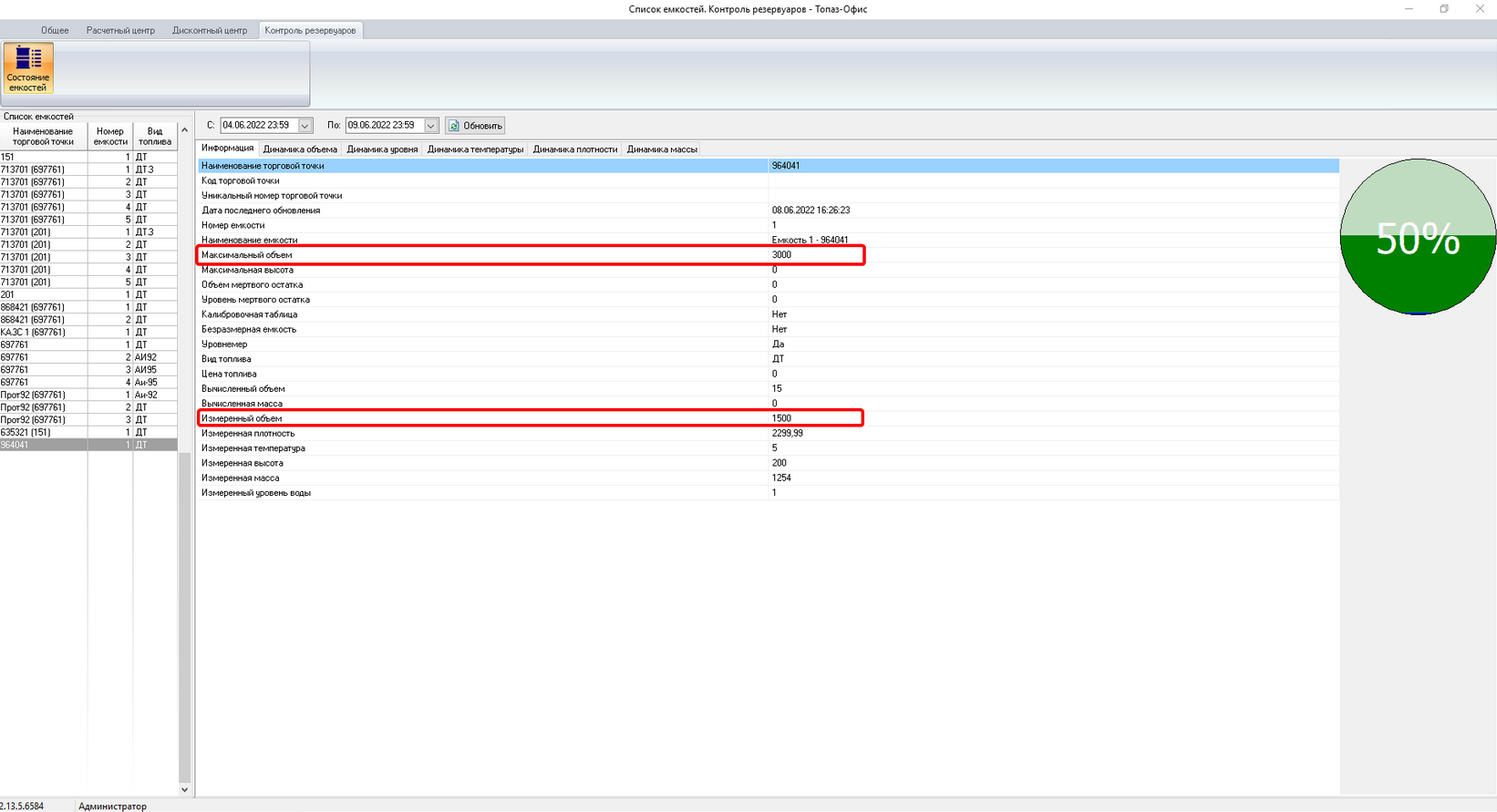This screenshot has width=1497, height=812.
Task: Switch to the Общее ribbon tab
Action: (55, 30)
